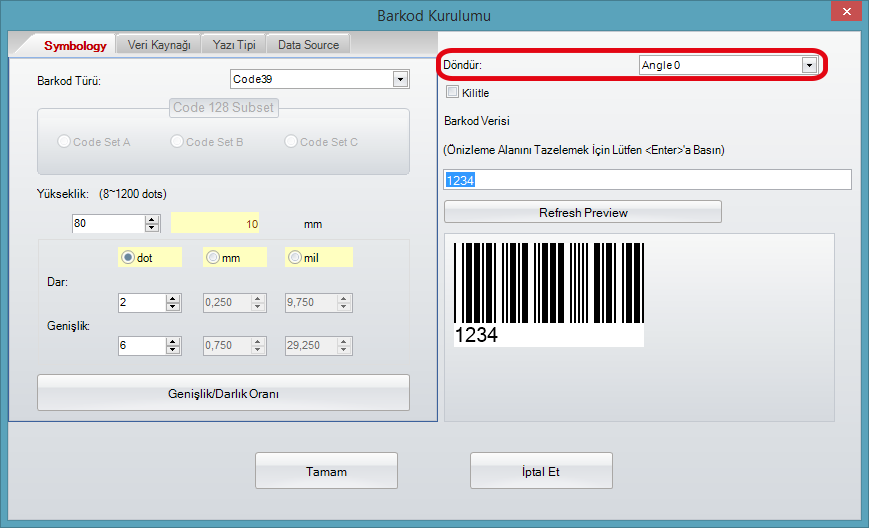The height and width of the screenshot is (528, 869).
Task: Enable the Kilitle checkbox
Action: click(x=453, y=92)
